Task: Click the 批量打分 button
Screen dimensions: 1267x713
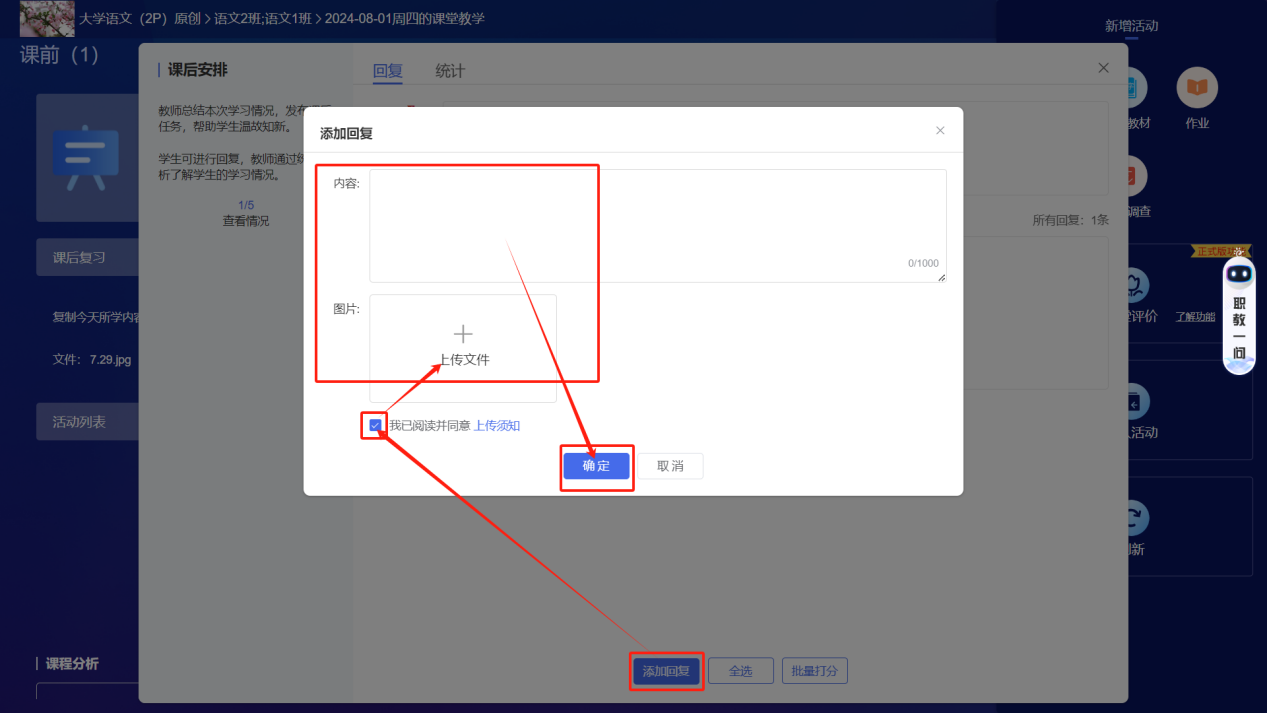Action: 814,671
